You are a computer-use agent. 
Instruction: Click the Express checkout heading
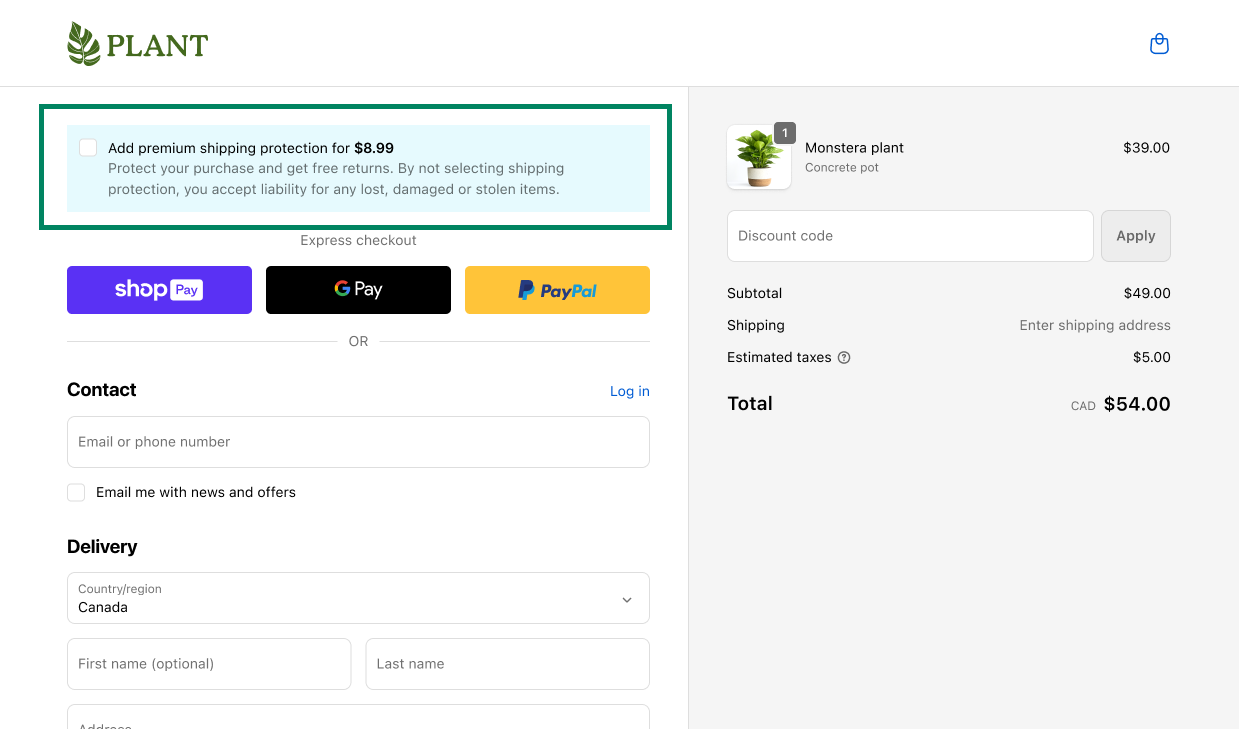pos(358,240)
